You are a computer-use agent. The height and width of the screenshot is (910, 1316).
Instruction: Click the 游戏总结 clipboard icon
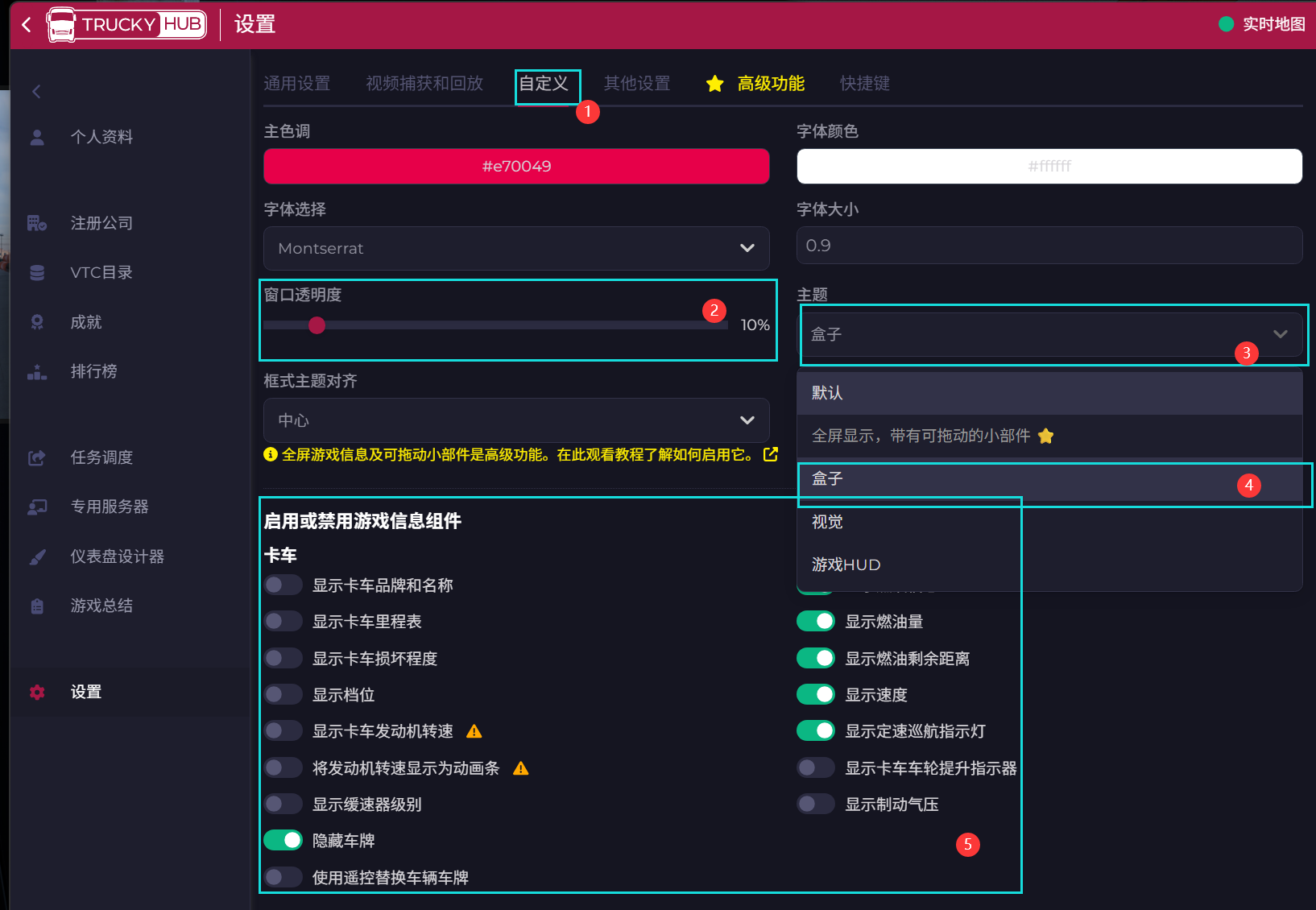37,606
